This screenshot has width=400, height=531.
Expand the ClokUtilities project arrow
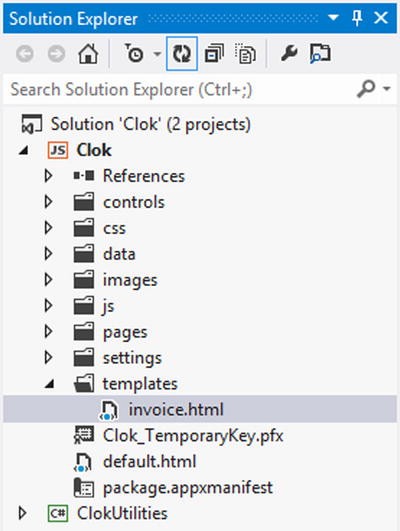(22, 513)
